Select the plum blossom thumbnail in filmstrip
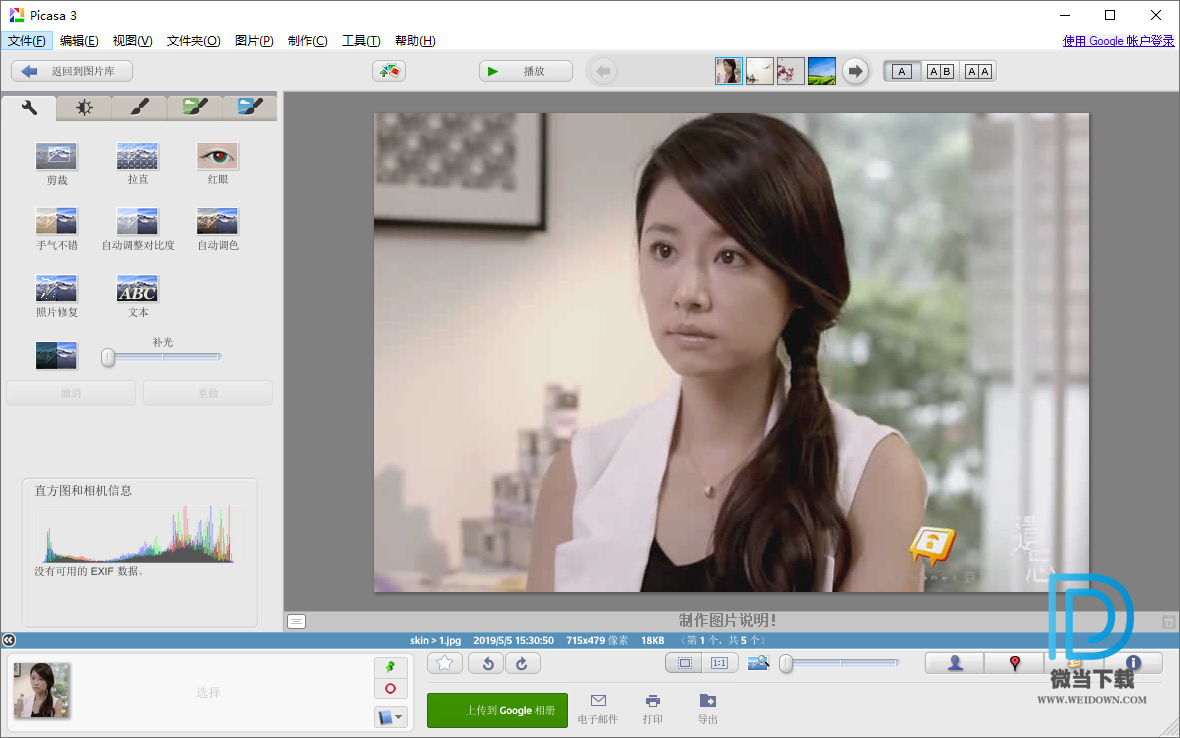Image resolution: width=1180 pixels, height=738 pixels. (790, 71)
